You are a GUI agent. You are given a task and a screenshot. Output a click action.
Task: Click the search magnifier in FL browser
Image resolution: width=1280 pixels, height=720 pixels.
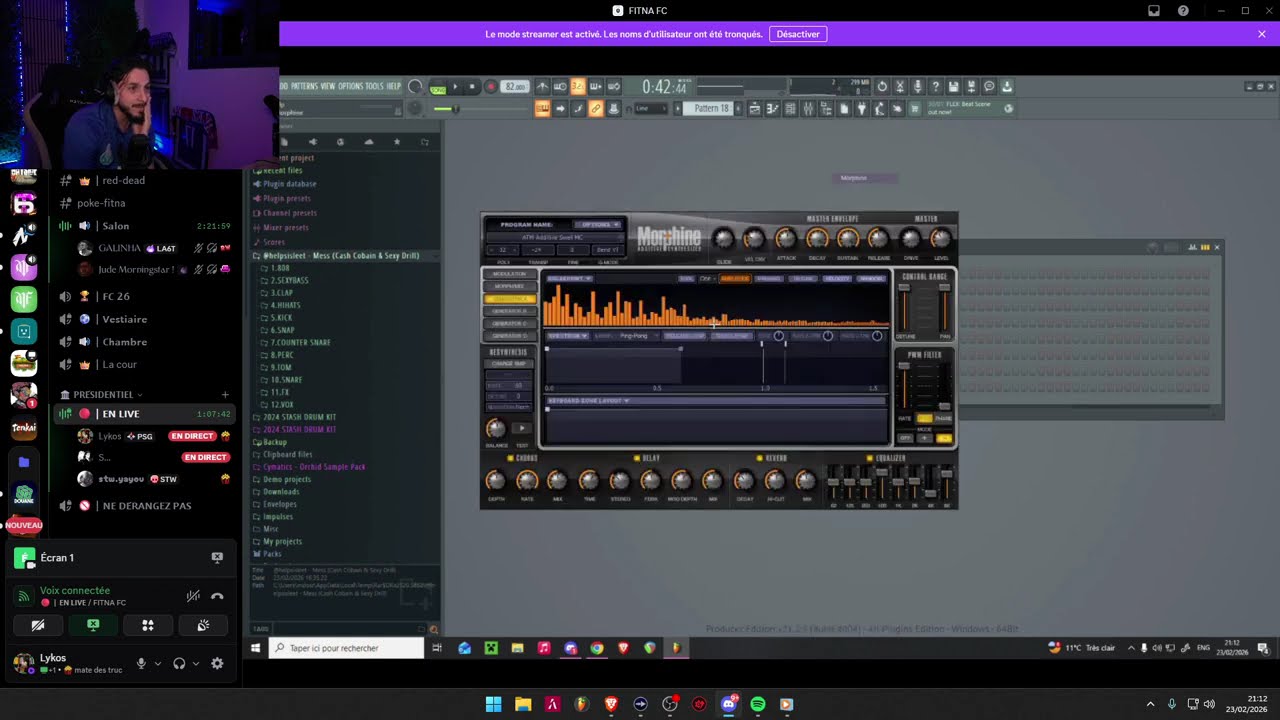433,629
